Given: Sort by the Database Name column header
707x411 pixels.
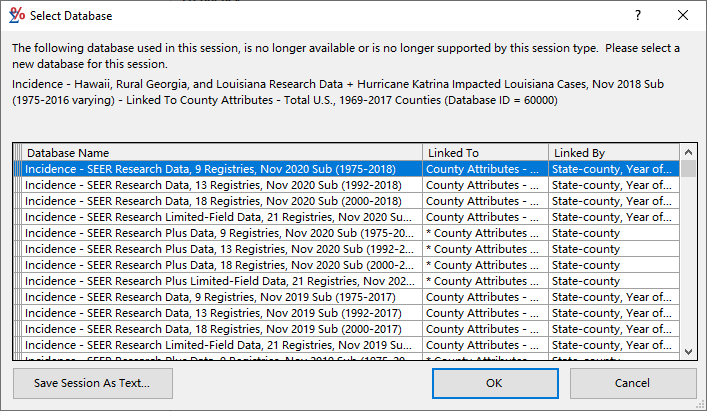Looking at the screenshot, I should [218, 152].
